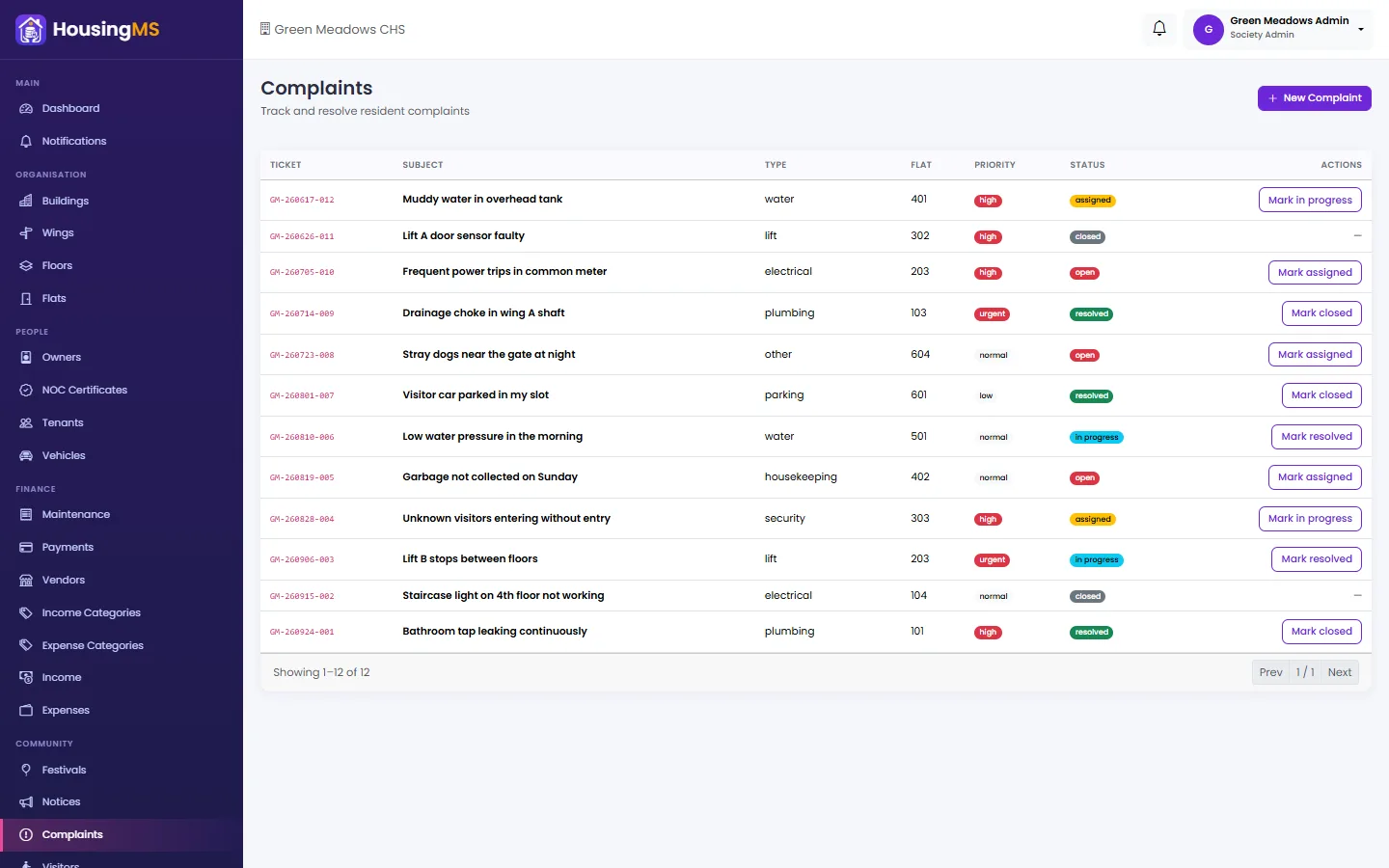The width and height of the screenshot is (1389, 868).
Task: Mark Stray dogs complaint as assigned
Action: pyautogui.click(x=1315, y=355)
